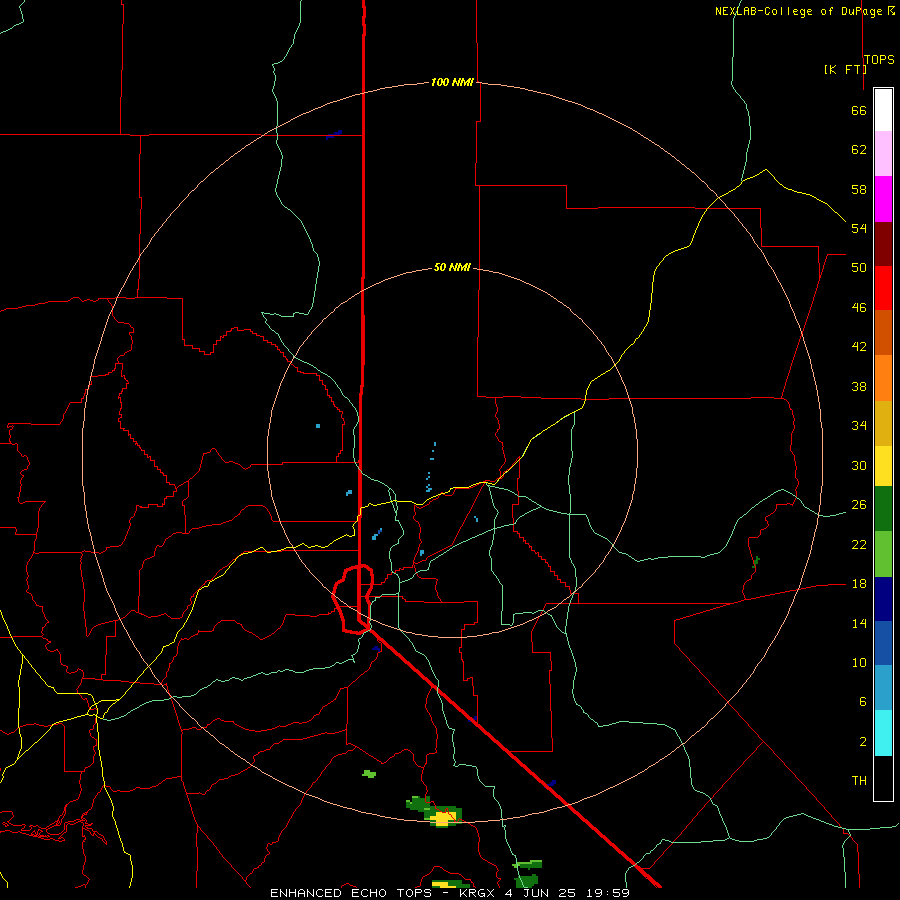
Task: Click the yellow echo core on the 100 NMI ring
Action: (442, 818)
